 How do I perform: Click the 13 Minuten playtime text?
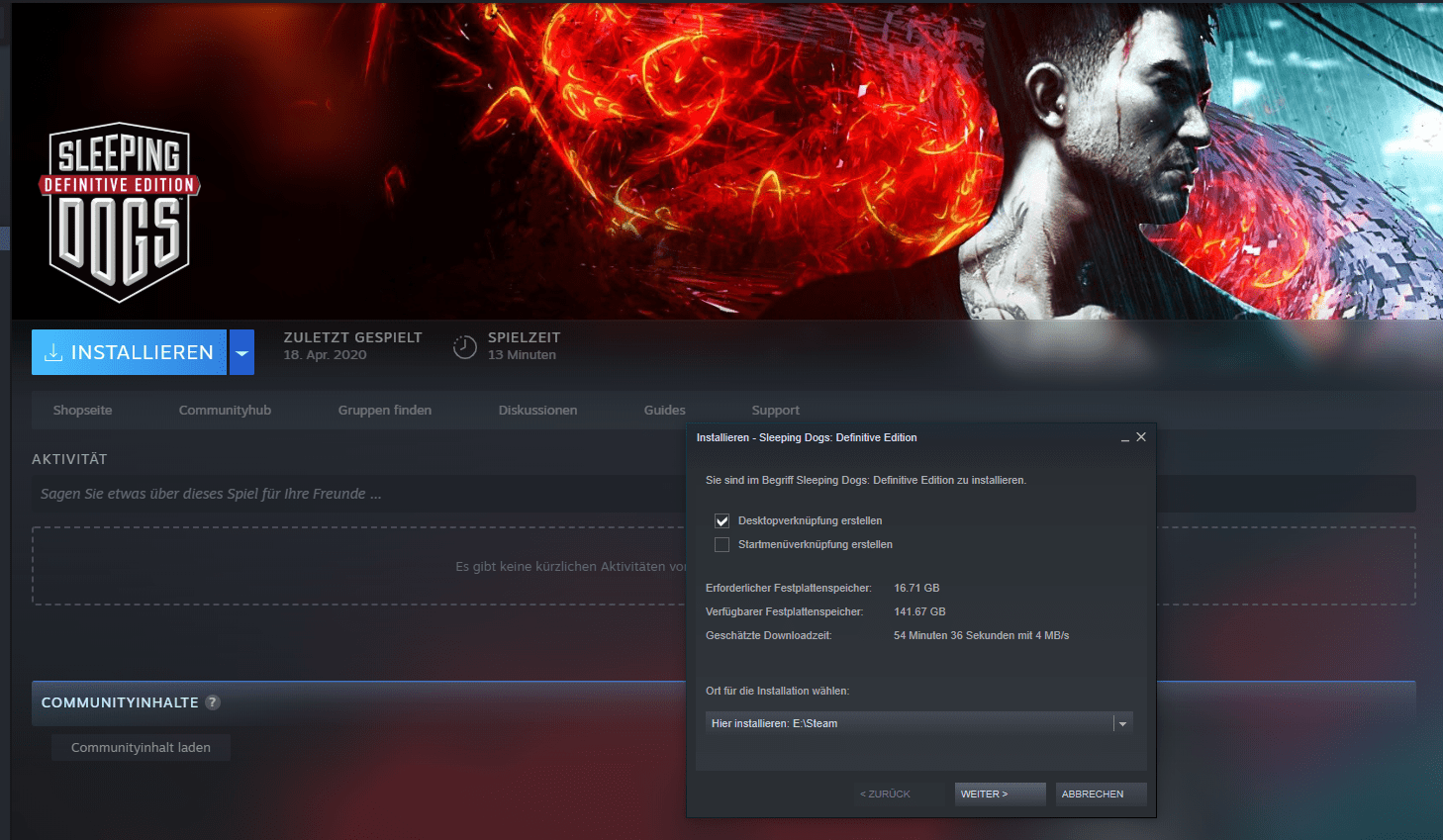(522, 355)
